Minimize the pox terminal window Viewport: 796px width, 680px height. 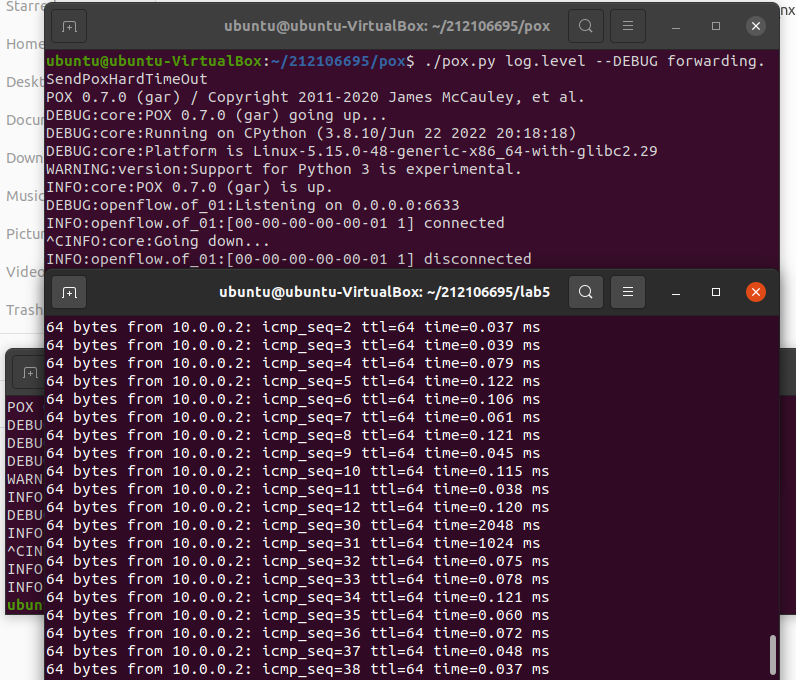[676, 26]
